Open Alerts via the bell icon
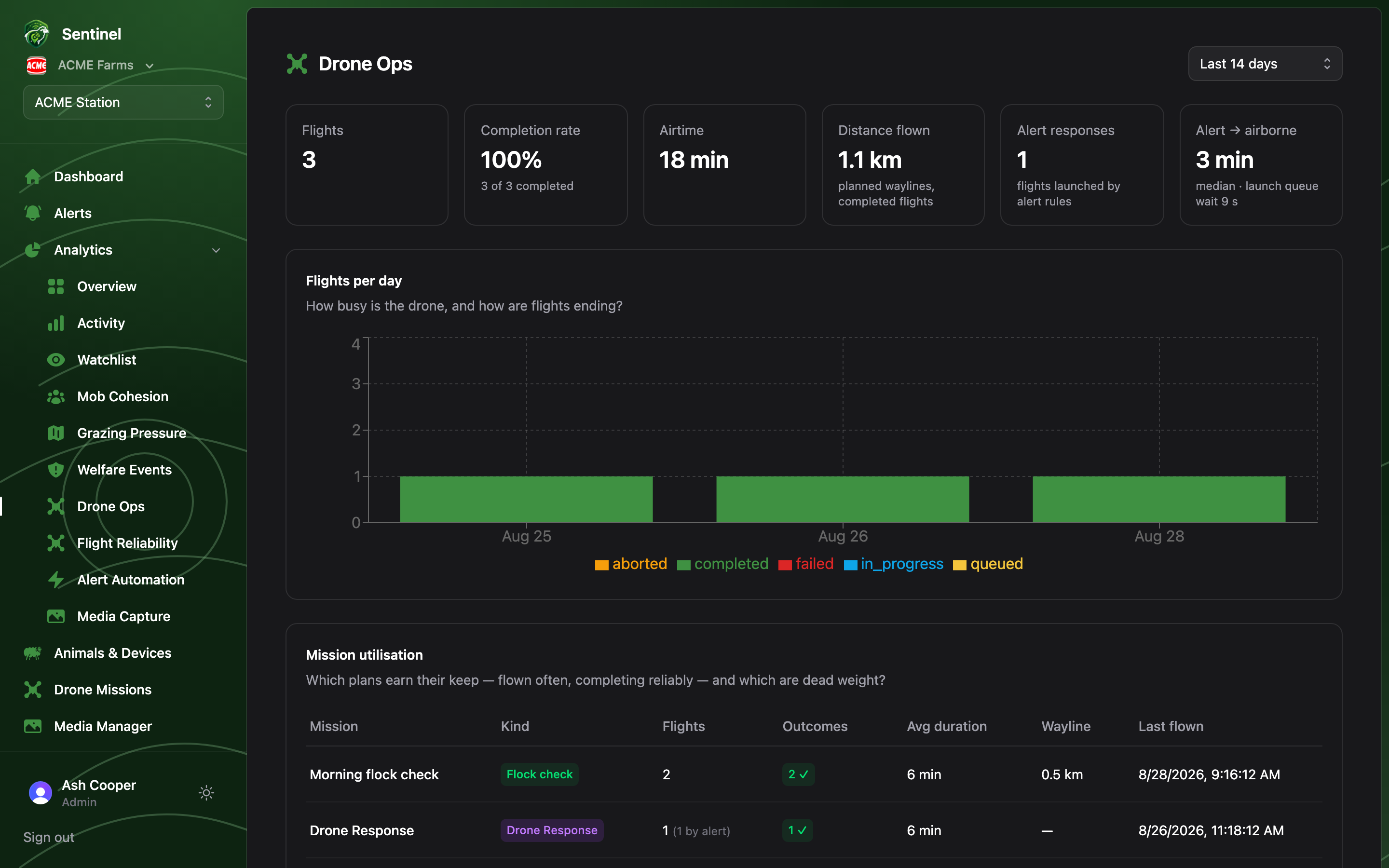 click(x=33, y=213)
